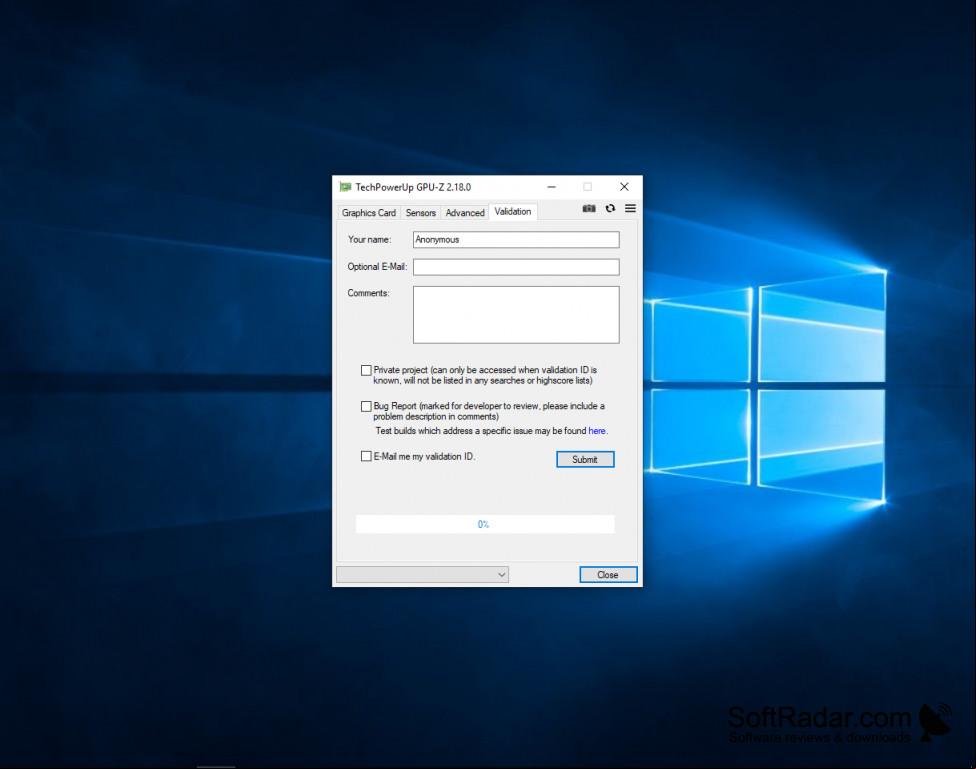Click the refresh icon in GPU-Z
The width and height of the screenshot is (976, 769).
click(611, 209)
